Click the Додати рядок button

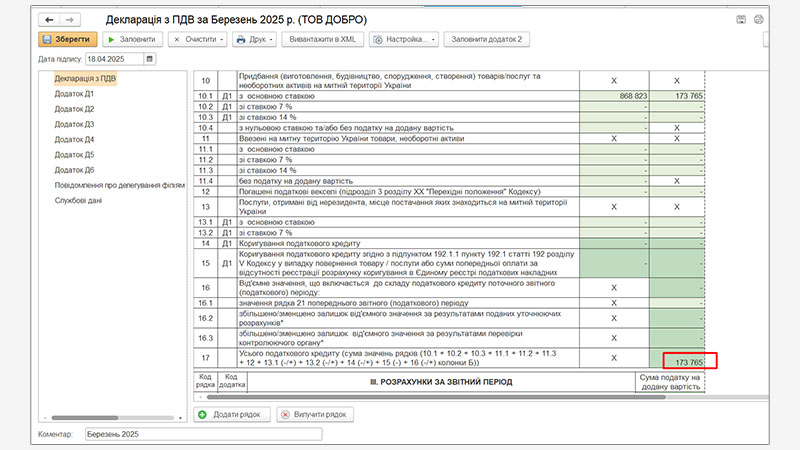[x=232, y=414]
